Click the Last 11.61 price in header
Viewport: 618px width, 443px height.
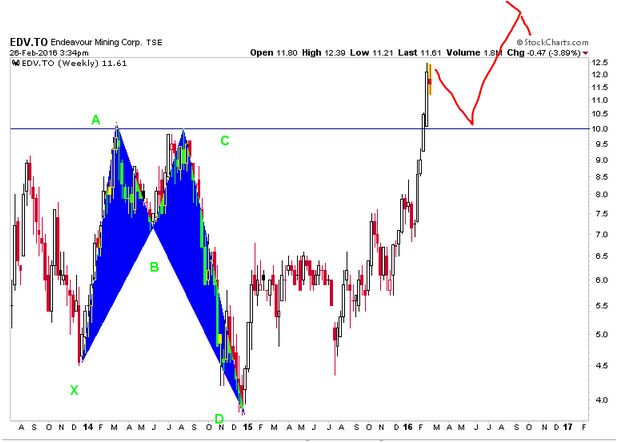tap(436, 54)
